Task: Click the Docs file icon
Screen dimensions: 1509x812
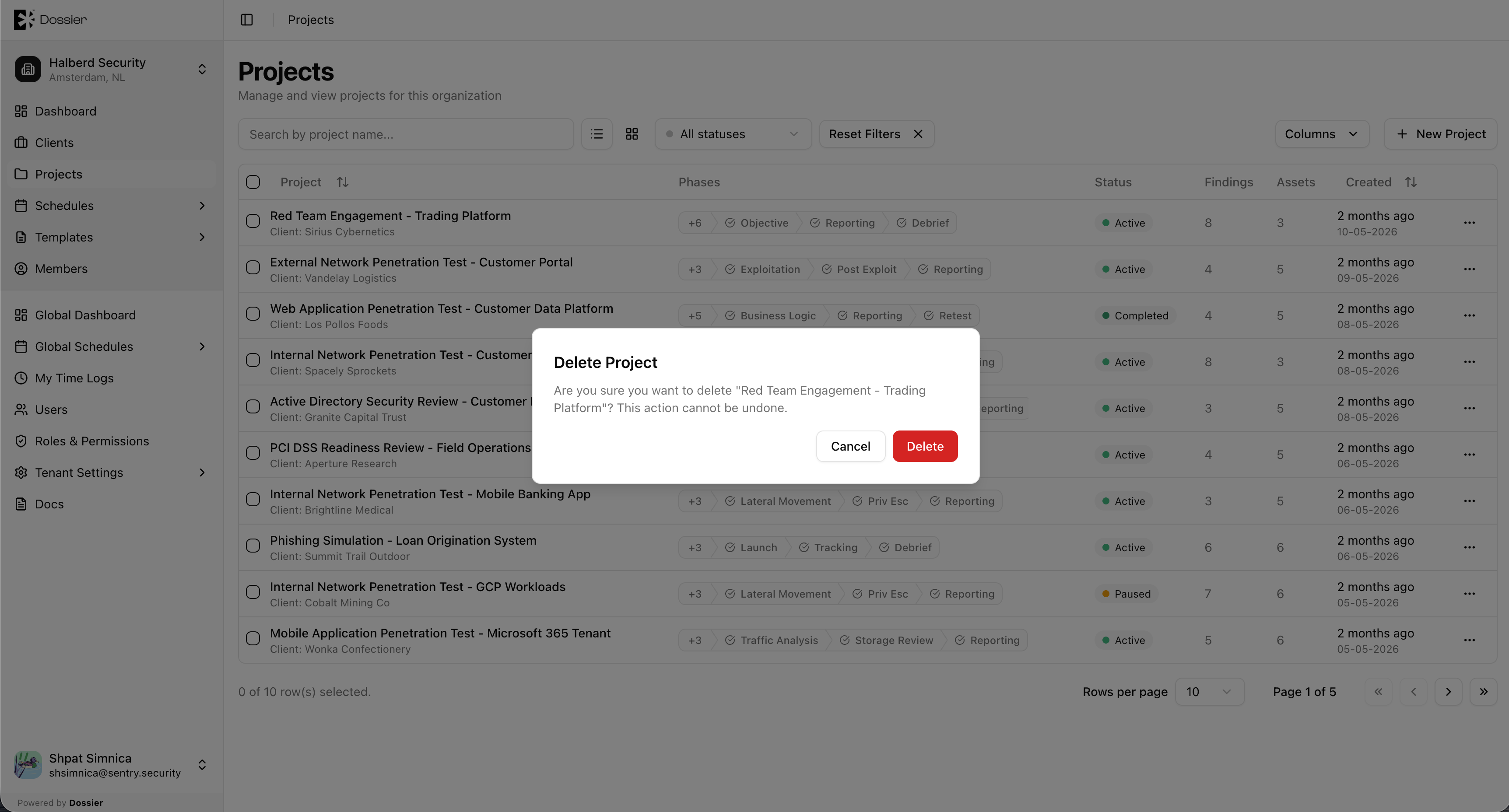Action: [x=21, y=504]
